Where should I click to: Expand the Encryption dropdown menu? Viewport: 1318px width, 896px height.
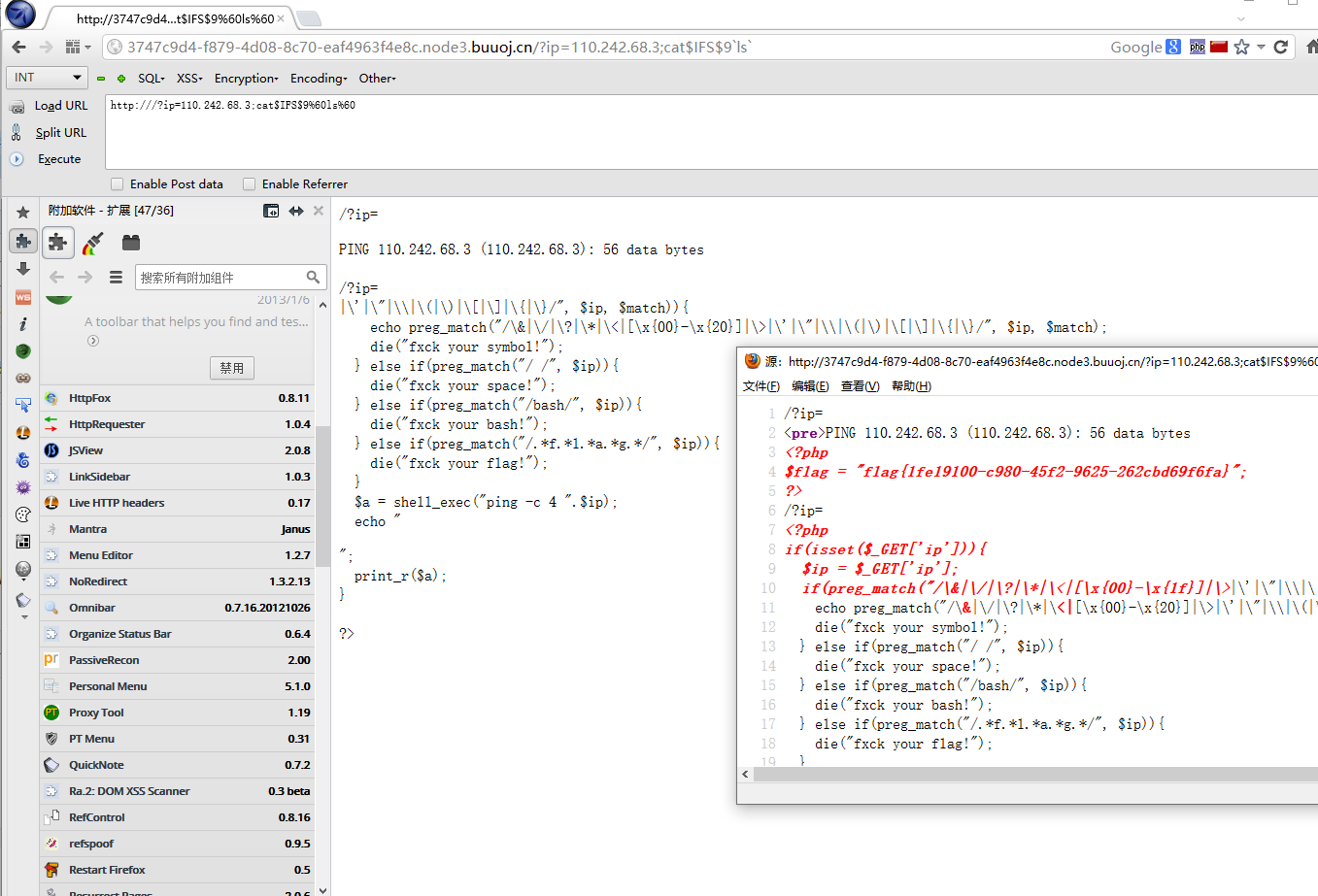pyautogui.click(x=247, y=79)
